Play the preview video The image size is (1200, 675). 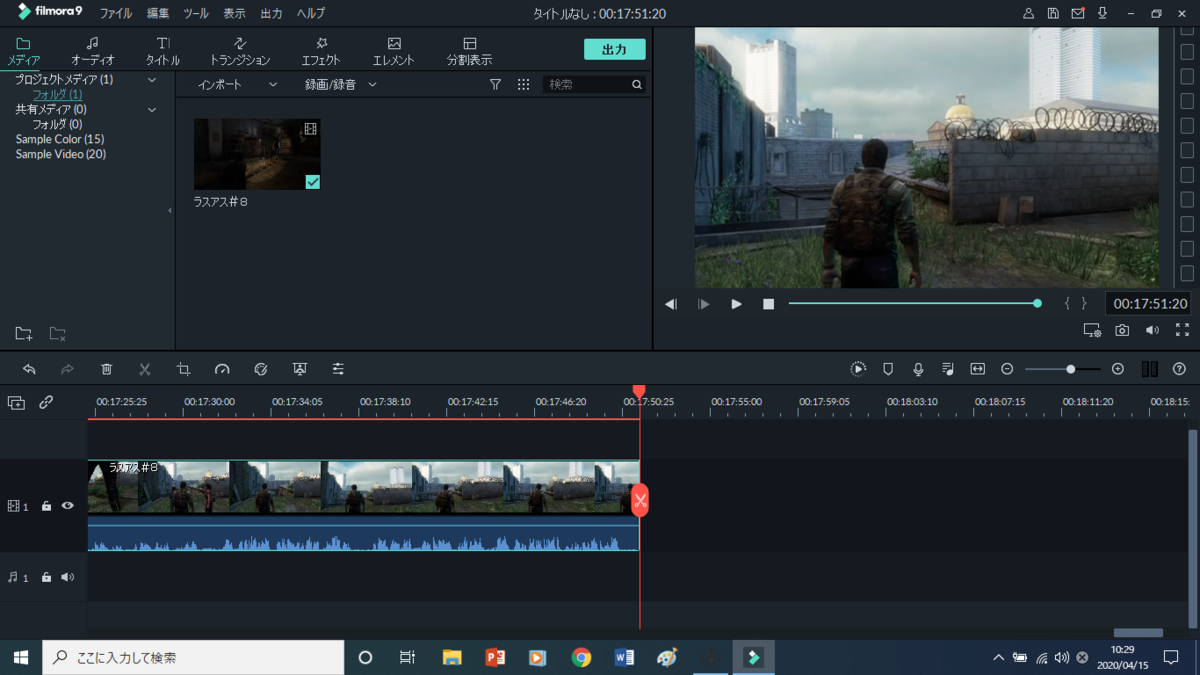(x=736, y=304)
